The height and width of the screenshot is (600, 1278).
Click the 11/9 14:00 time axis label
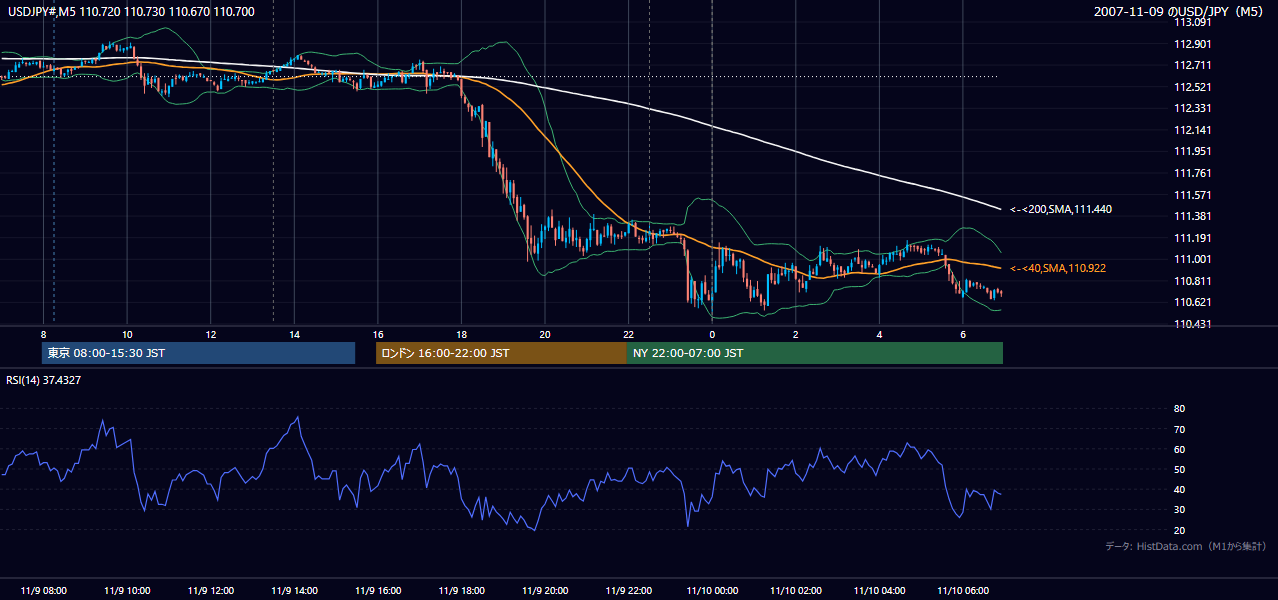point(295,591)
